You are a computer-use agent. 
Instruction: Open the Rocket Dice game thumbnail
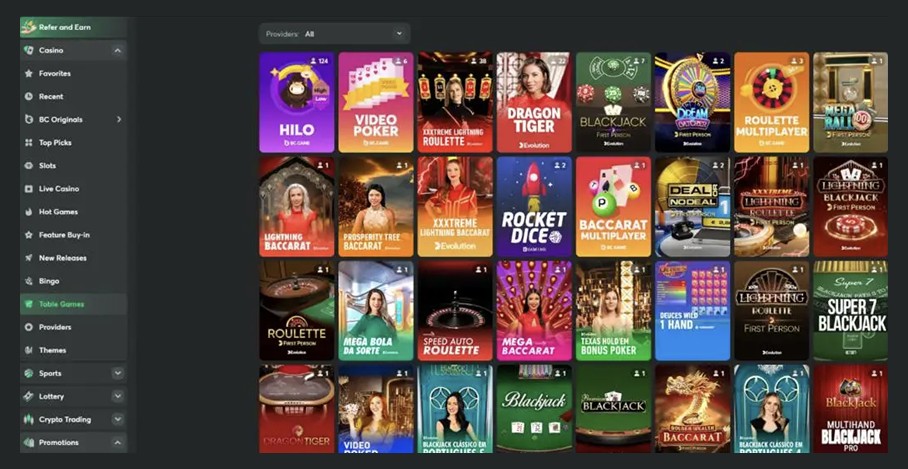pos(534,206)
